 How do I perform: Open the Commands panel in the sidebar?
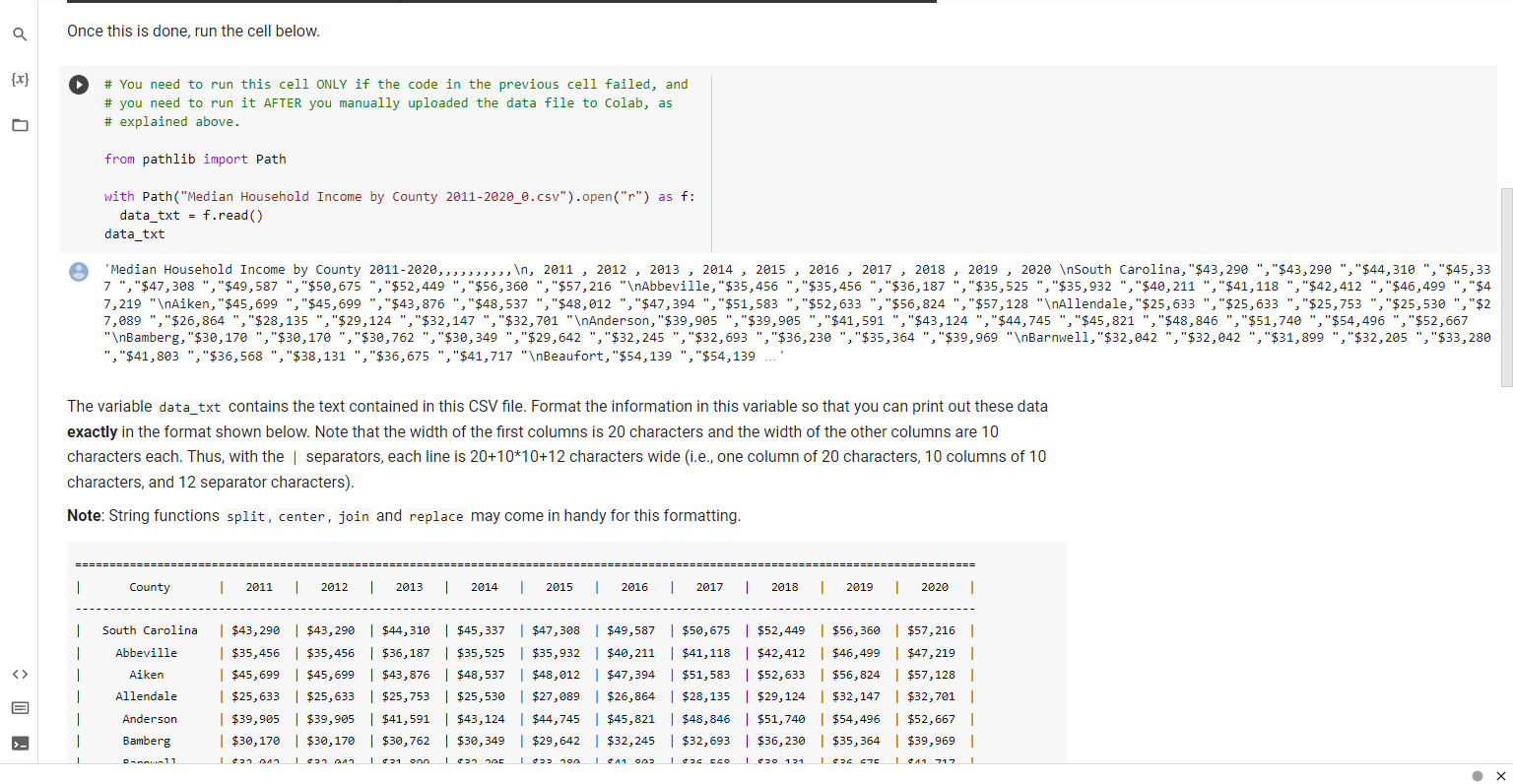[x=19, y=707]
